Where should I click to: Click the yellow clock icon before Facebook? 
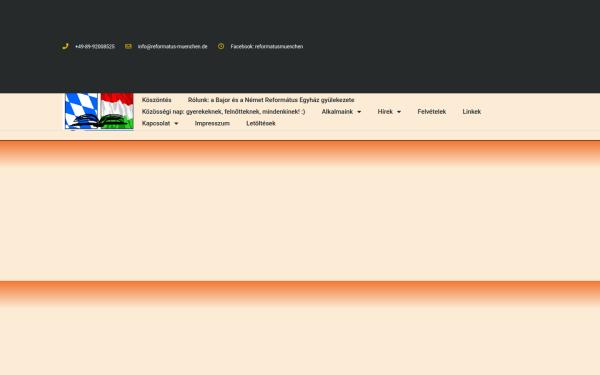pyautogui.click(x=221, y=46)
